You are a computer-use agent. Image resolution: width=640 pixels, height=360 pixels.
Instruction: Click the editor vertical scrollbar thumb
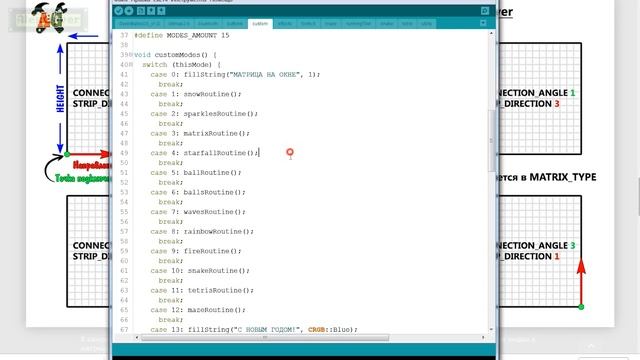(x=491, y=141)
